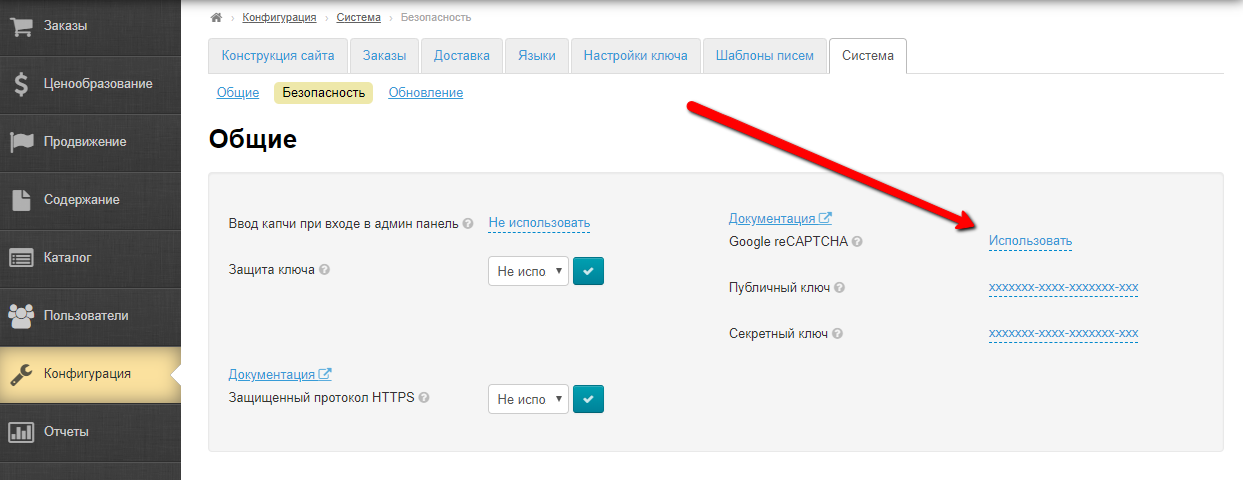The height and width of the screenshot is (480, 1243).
Task: Click Использовать link for Google reCAPTCHA
Action: [1030, 241]
